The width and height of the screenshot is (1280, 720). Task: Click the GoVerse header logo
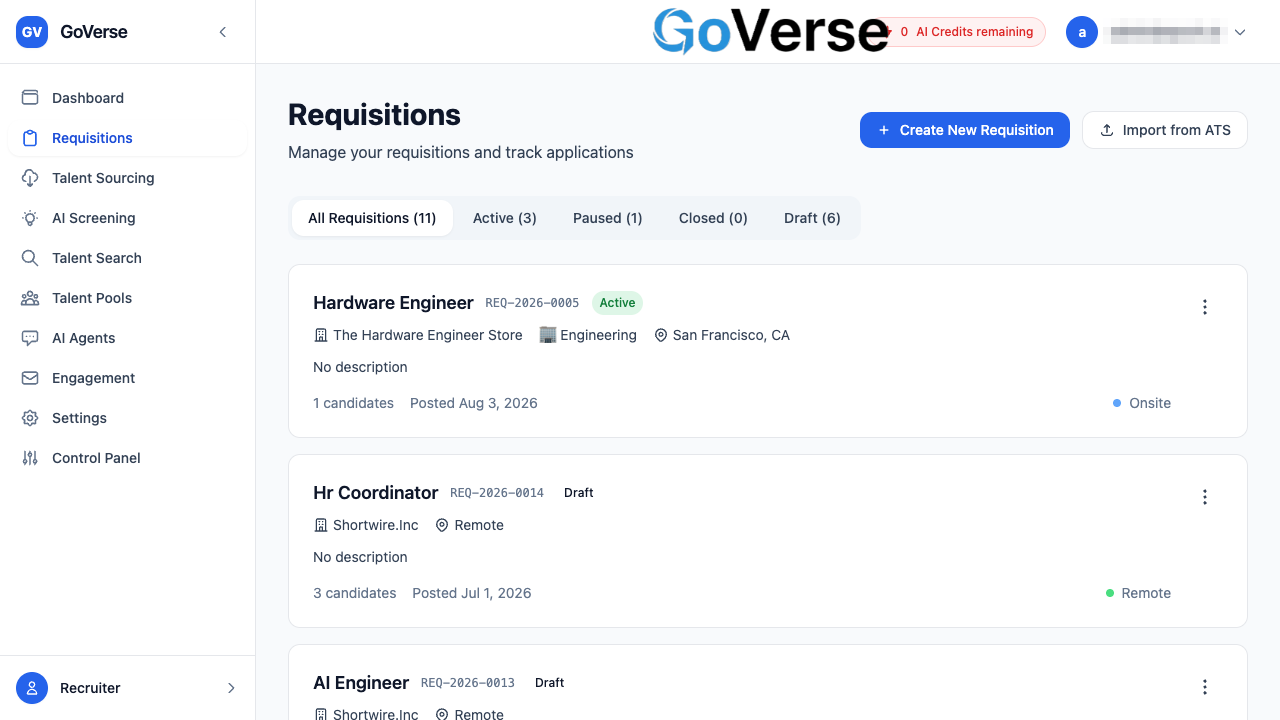coord(770,31)
